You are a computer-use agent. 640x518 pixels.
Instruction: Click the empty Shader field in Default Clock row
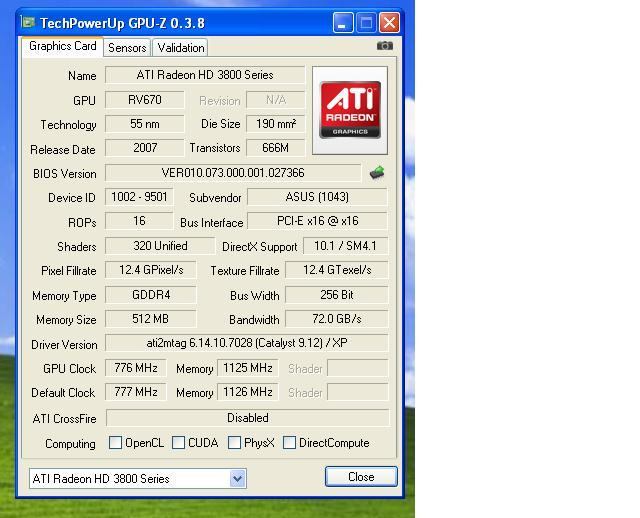[358, 392]
